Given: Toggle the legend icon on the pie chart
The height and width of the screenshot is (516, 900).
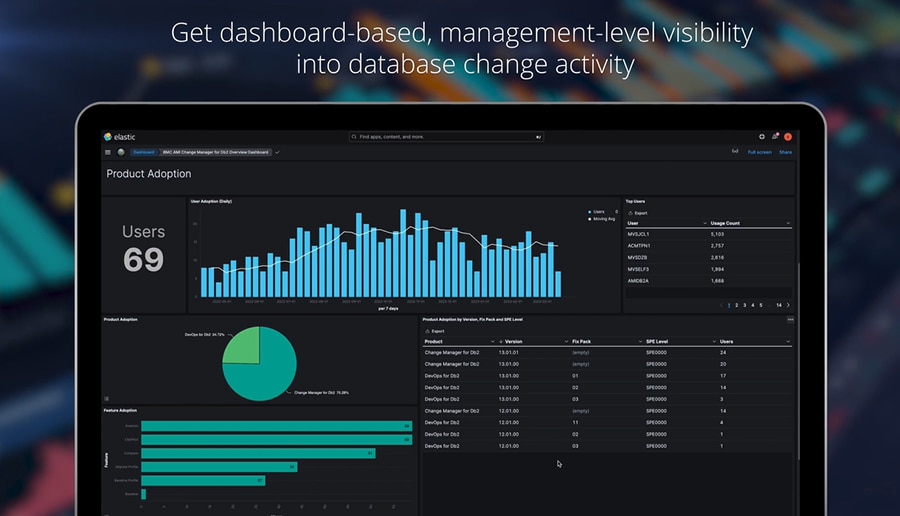Looking at the screenshot, I should (x=107, y=398).
